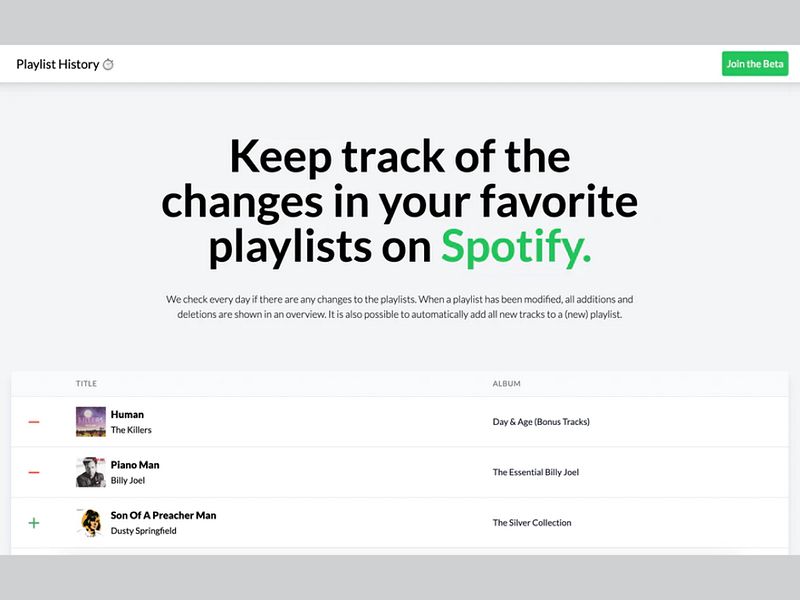Click the green plus icon beside Son Of A Preacher Man
Image resolution: width=800 pixels, height=600 pixels.
33,521
